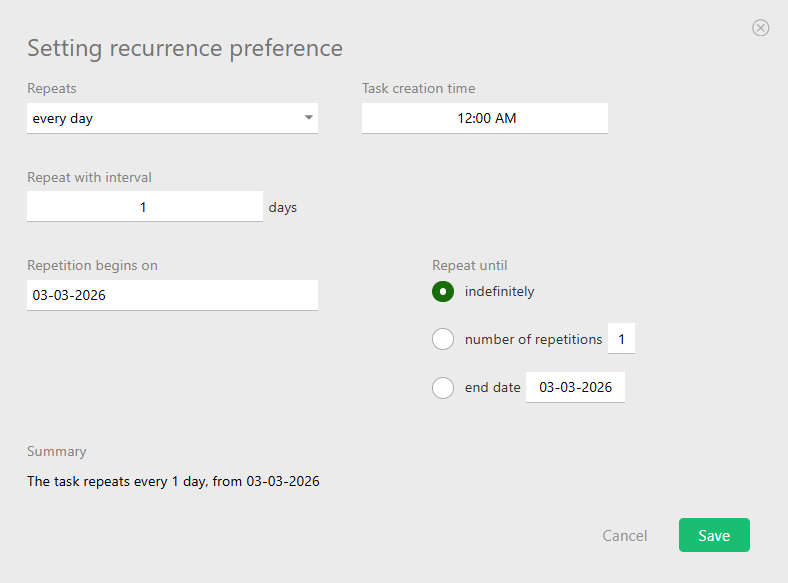
Task: Choose the 'number of repetitions' radio button
Action: pyautogui.click(x=443, y=339)
